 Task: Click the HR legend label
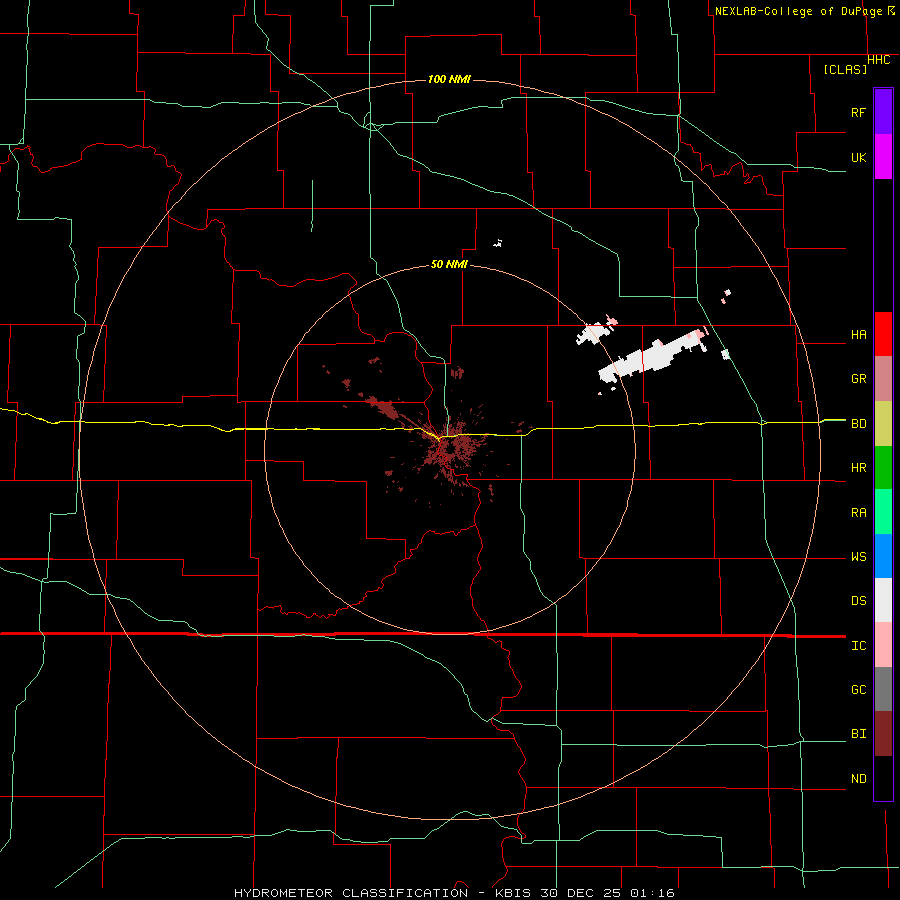coord(858,468)
